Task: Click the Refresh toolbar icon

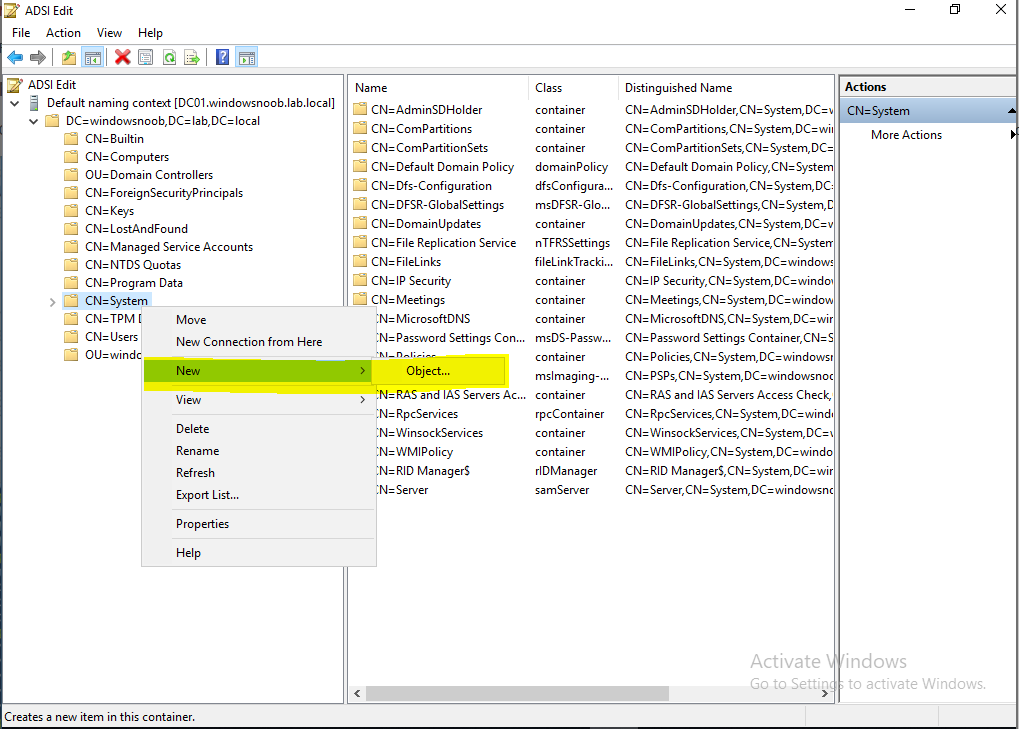Action: [x=169, y=58]
